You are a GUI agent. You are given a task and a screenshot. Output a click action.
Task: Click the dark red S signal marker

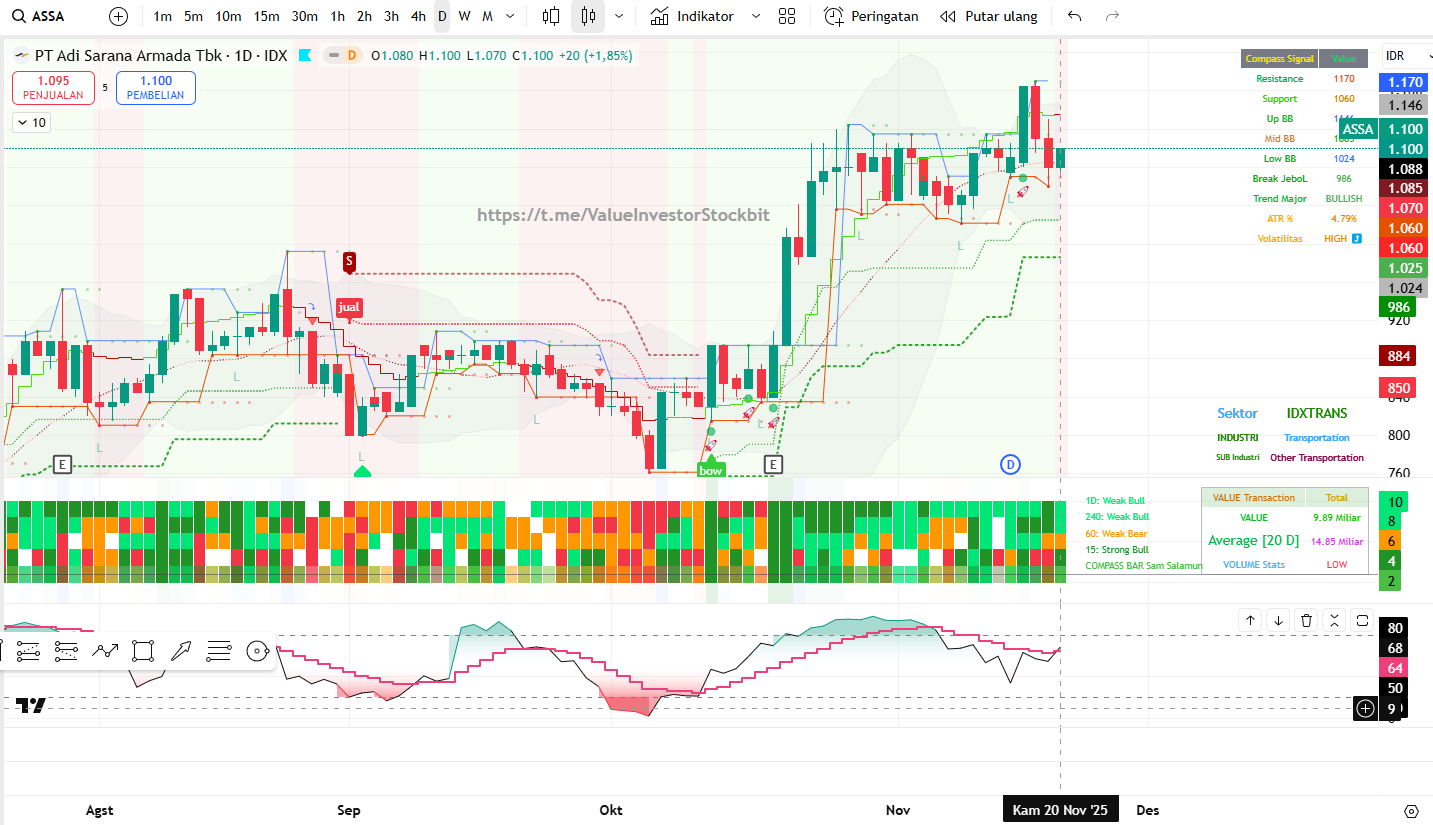click(349, 262)
